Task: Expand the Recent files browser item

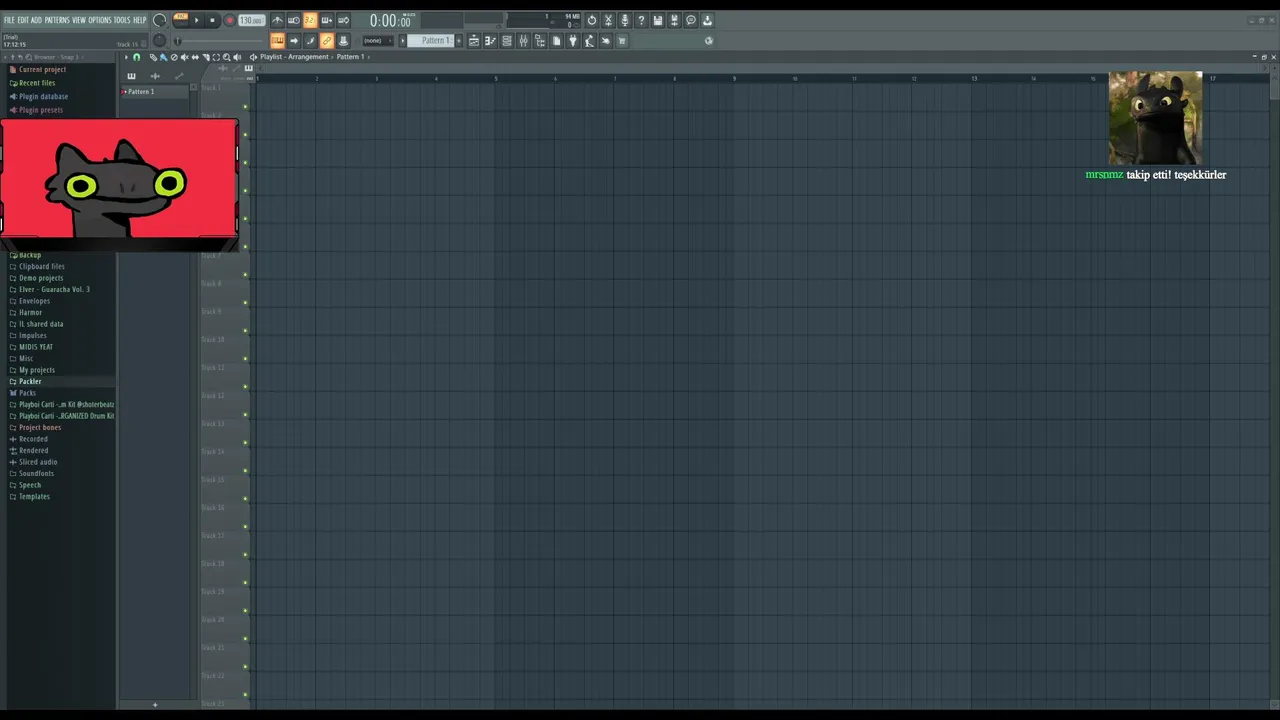Action: pos(37,83)
